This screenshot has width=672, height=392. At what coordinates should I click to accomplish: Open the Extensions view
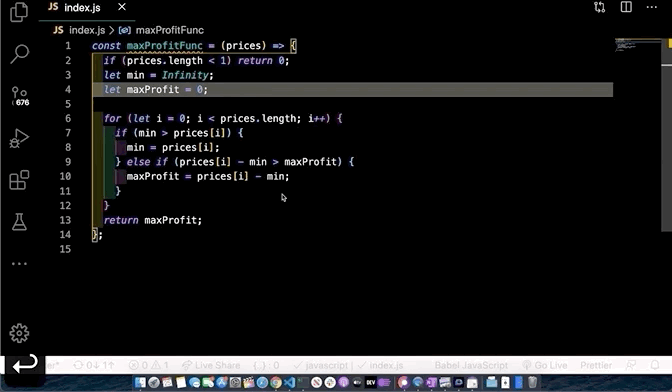[19, 180]
